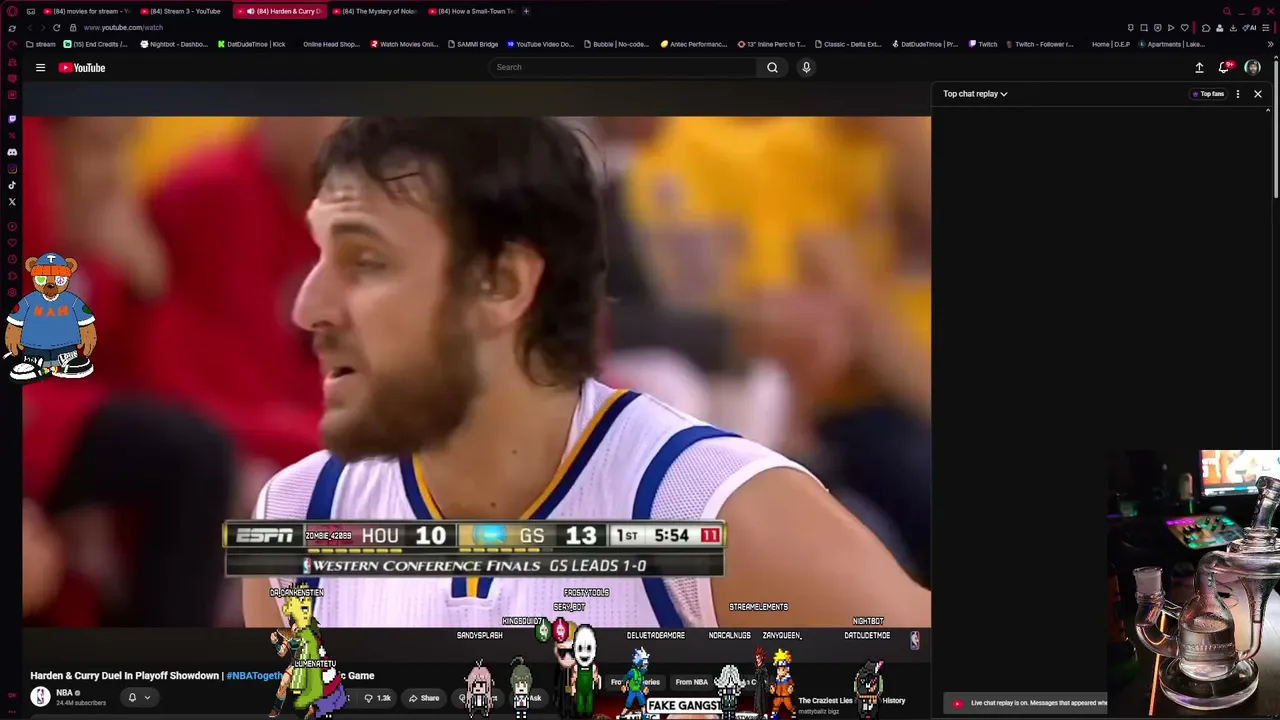Click the bear mascot overlay image

click(50, 317)
